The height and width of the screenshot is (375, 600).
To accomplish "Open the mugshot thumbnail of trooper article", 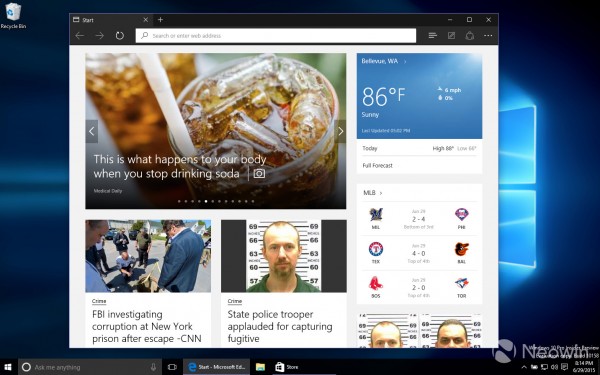I will [x=284, y=256].
